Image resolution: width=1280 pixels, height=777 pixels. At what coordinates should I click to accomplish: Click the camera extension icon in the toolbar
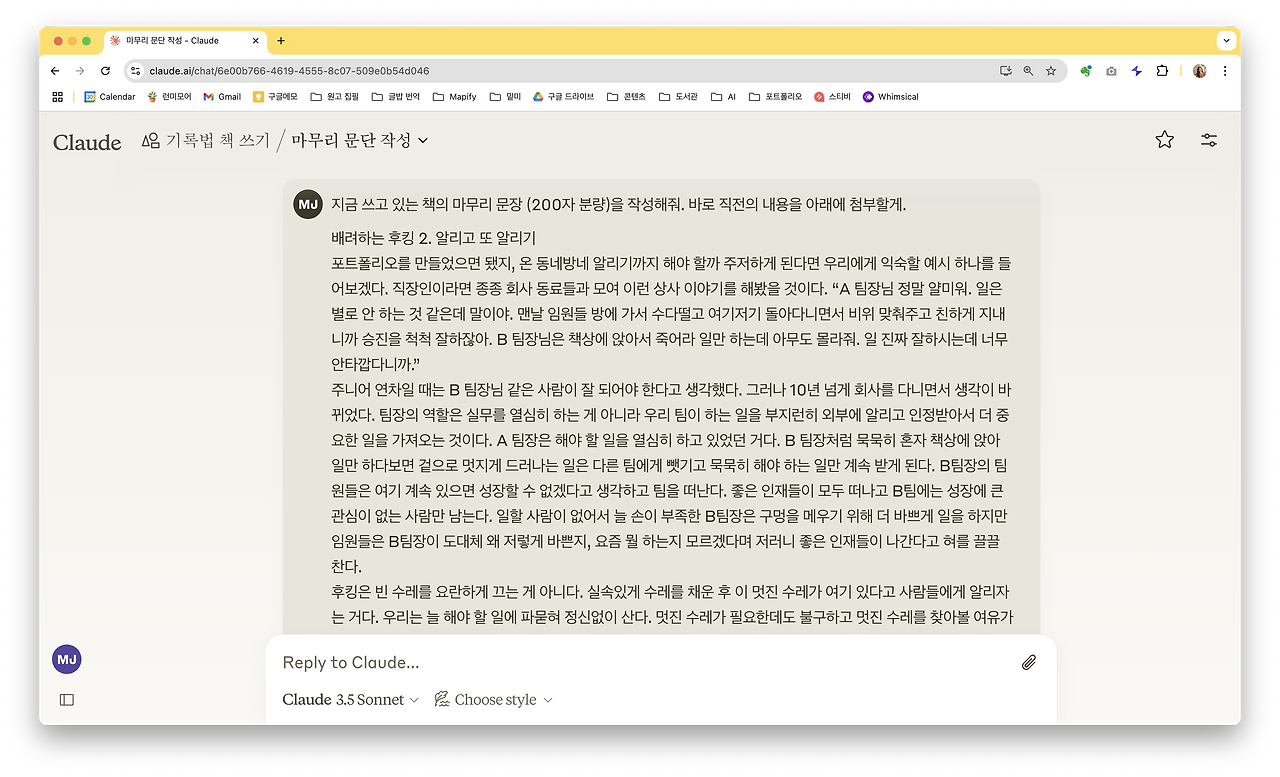coord(1111,71)
